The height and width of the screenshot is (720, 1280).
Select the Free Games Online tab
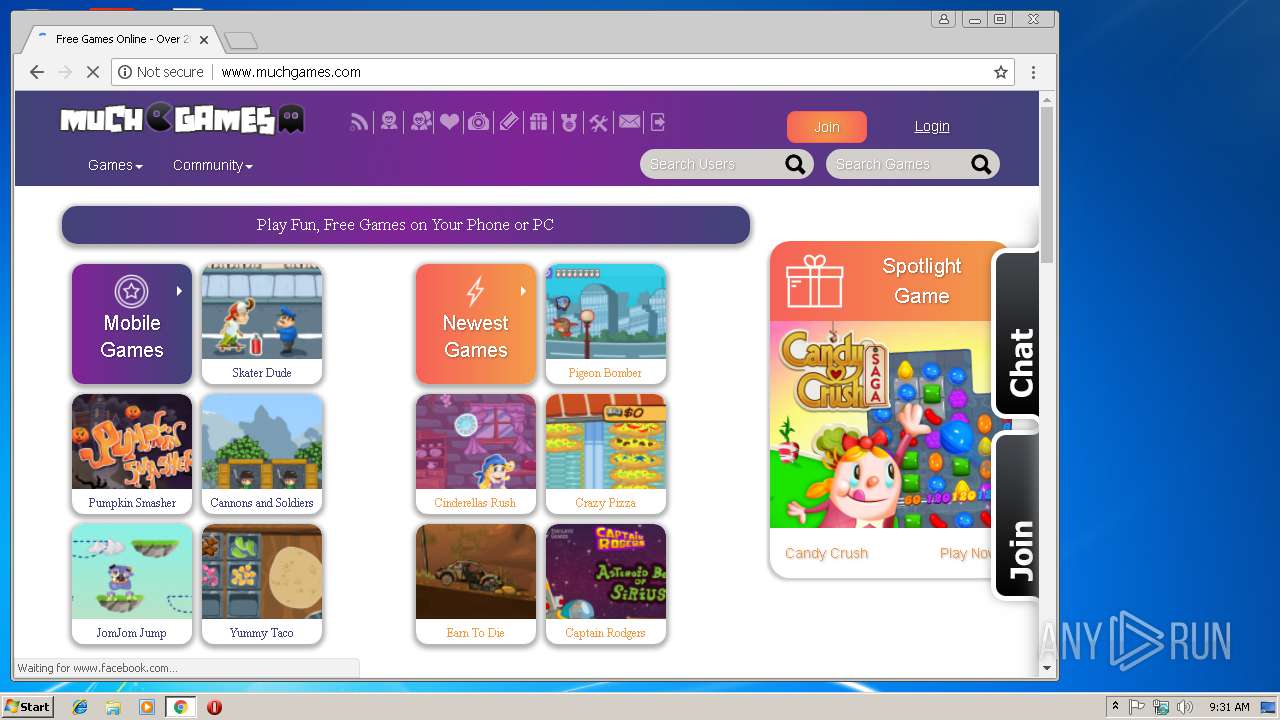click(x=120, y=40)
